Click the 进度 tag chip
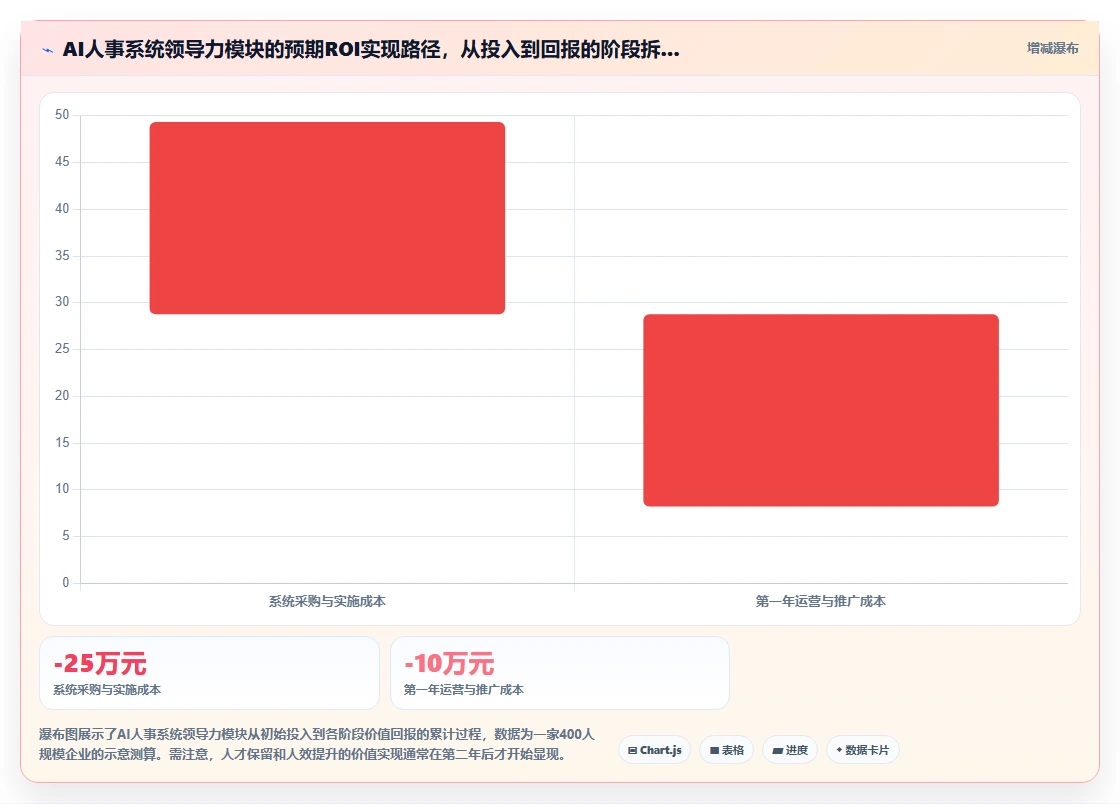Viewport: 1120px width, 804px height. [x=790, y=750]
